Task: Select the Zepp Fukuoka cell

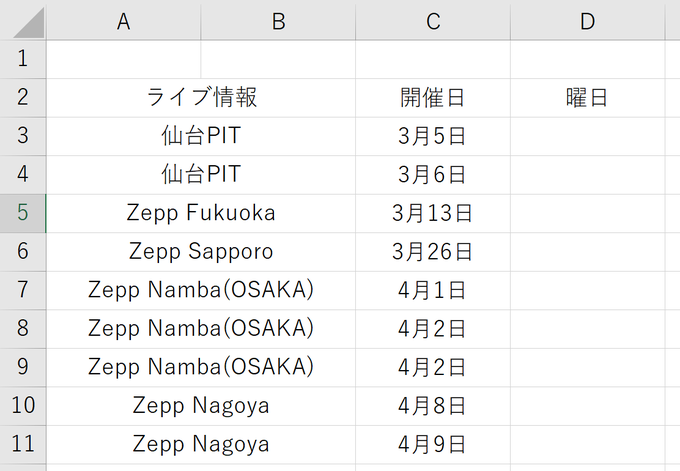Action: (201, 213)
